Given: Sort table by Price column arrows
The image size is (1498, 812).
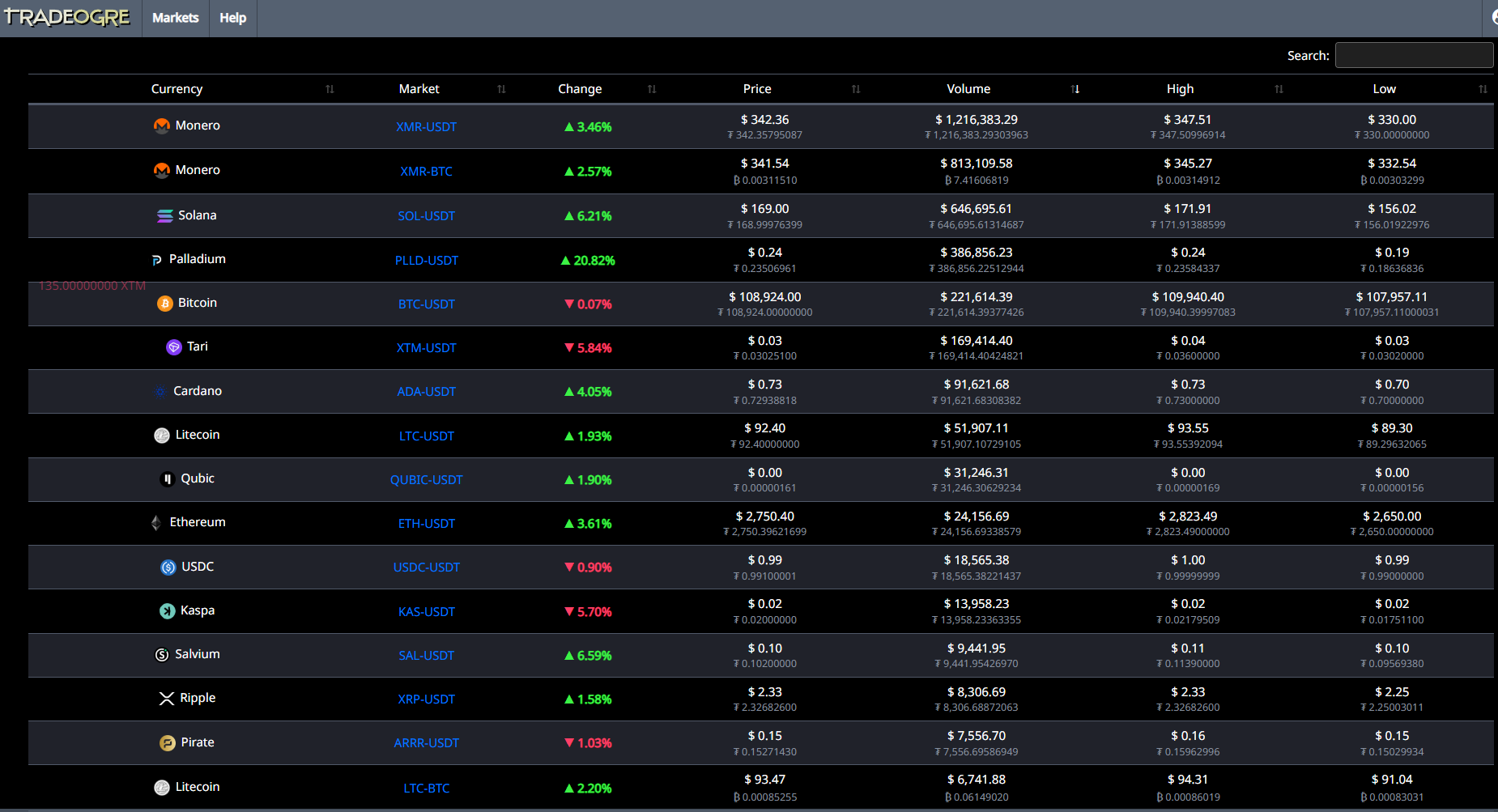Looking at the screenshot, I should pos(856,89).
